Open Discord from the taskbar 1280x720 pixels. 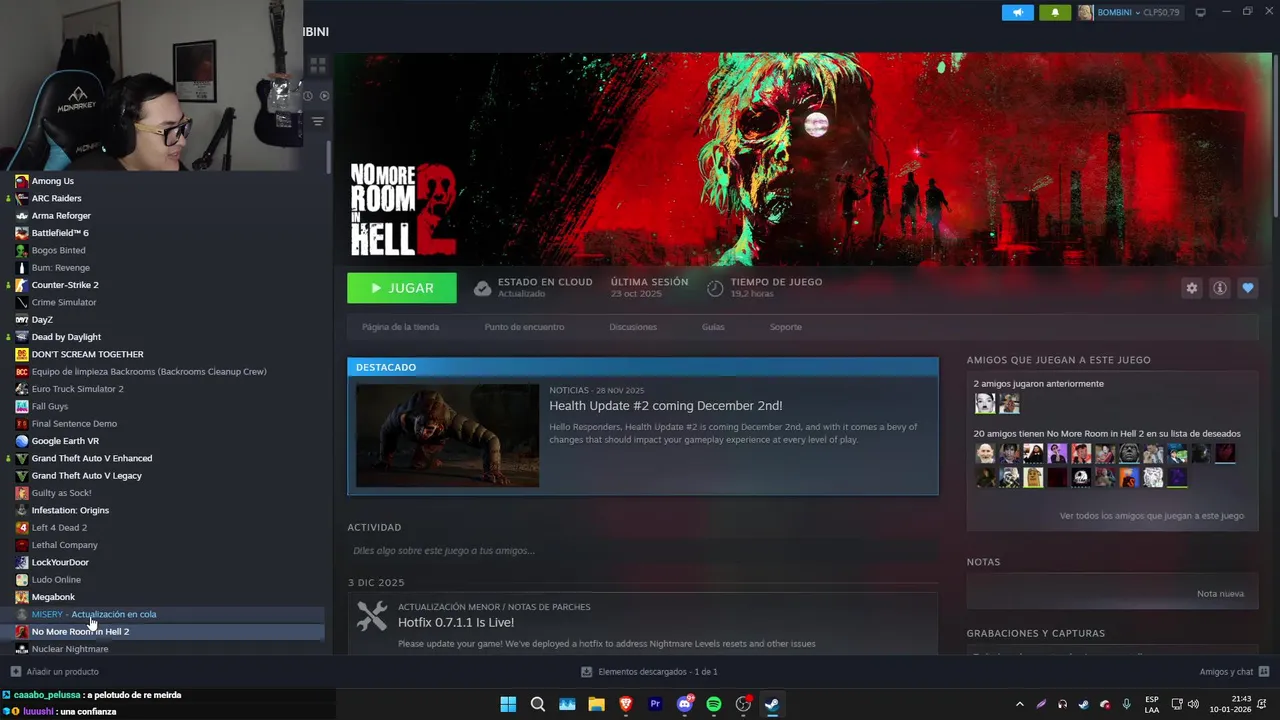click(x=685, y=704)
